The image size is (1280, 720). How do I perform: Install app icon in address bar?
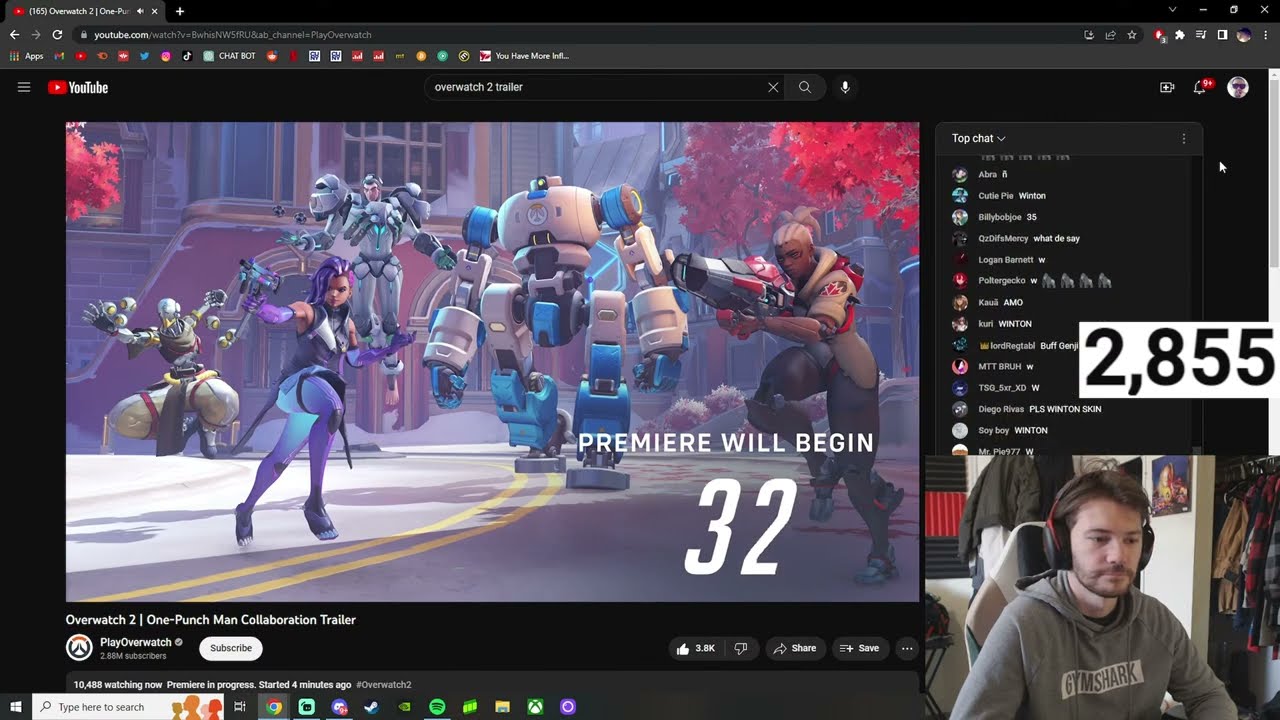1089,34
